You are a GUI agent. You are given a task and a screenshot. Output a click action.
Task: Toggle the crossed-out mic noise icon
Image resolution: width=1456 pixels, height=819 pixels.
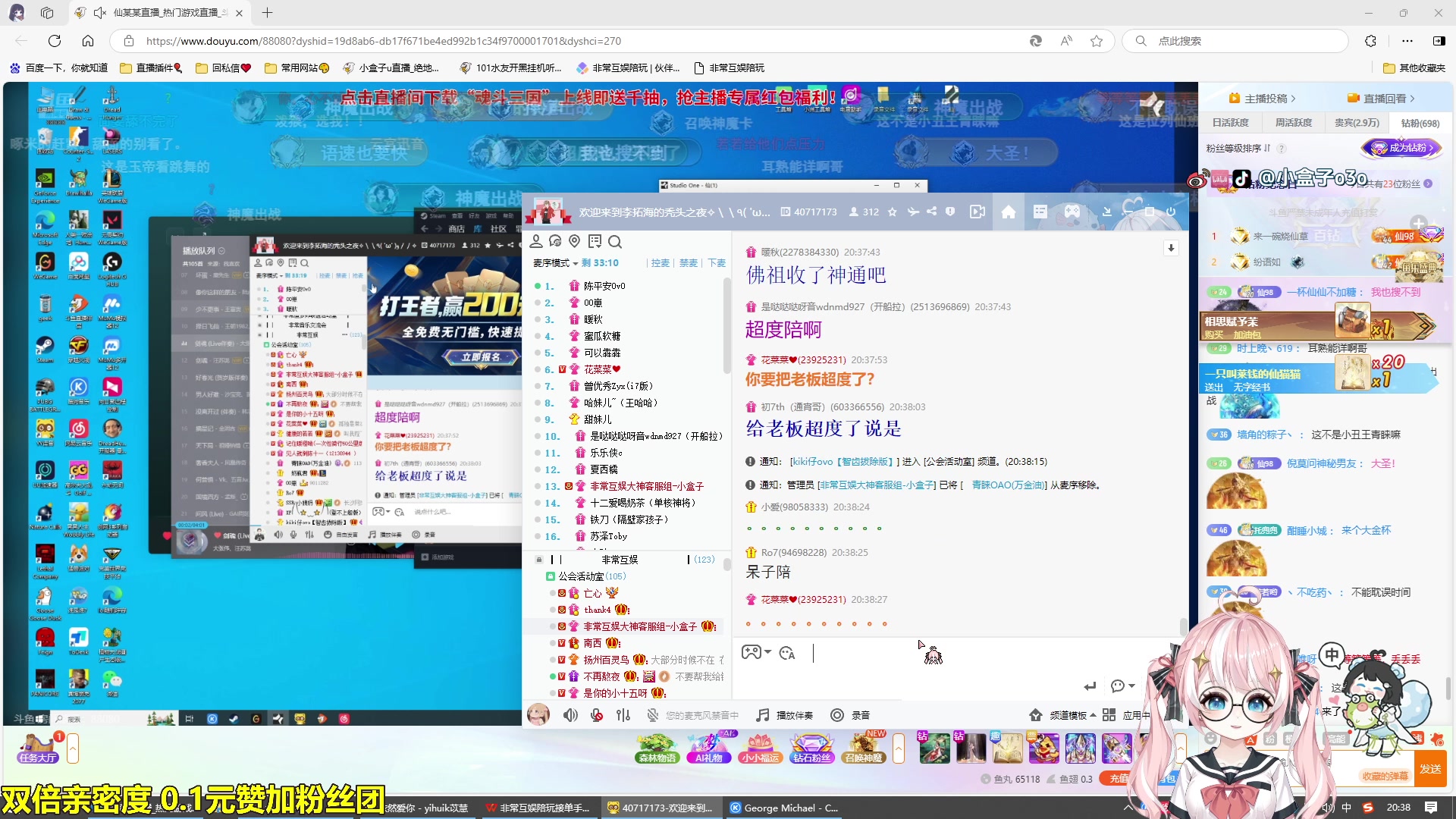[x=652, y=715]
